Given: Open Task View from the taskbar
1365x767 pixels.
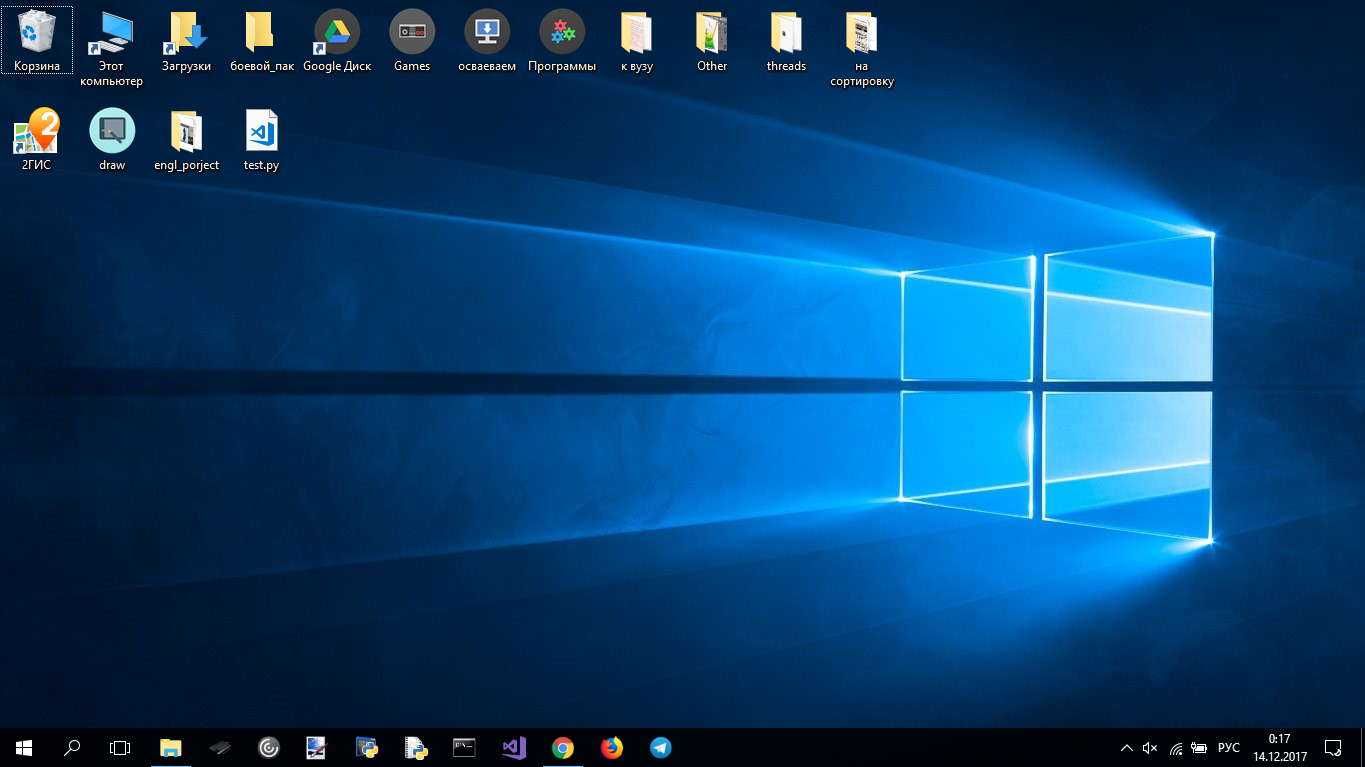Looking at the screenshot, I should pyautogui.click(x=120, y=747).
